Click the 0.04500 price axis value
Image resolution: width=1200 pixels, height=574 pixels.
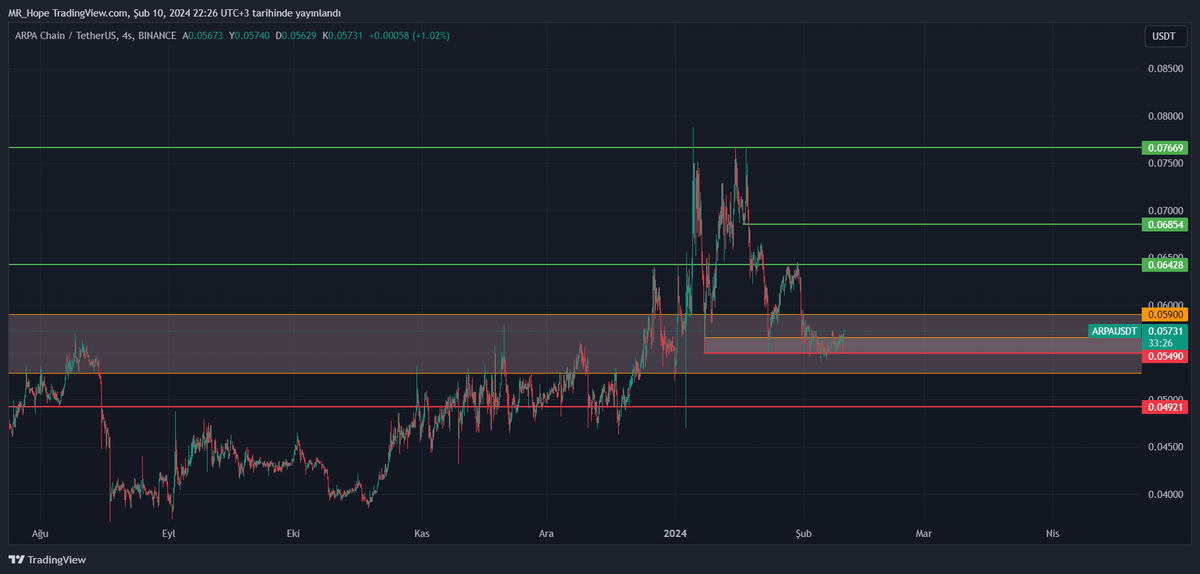point(1166,447)
